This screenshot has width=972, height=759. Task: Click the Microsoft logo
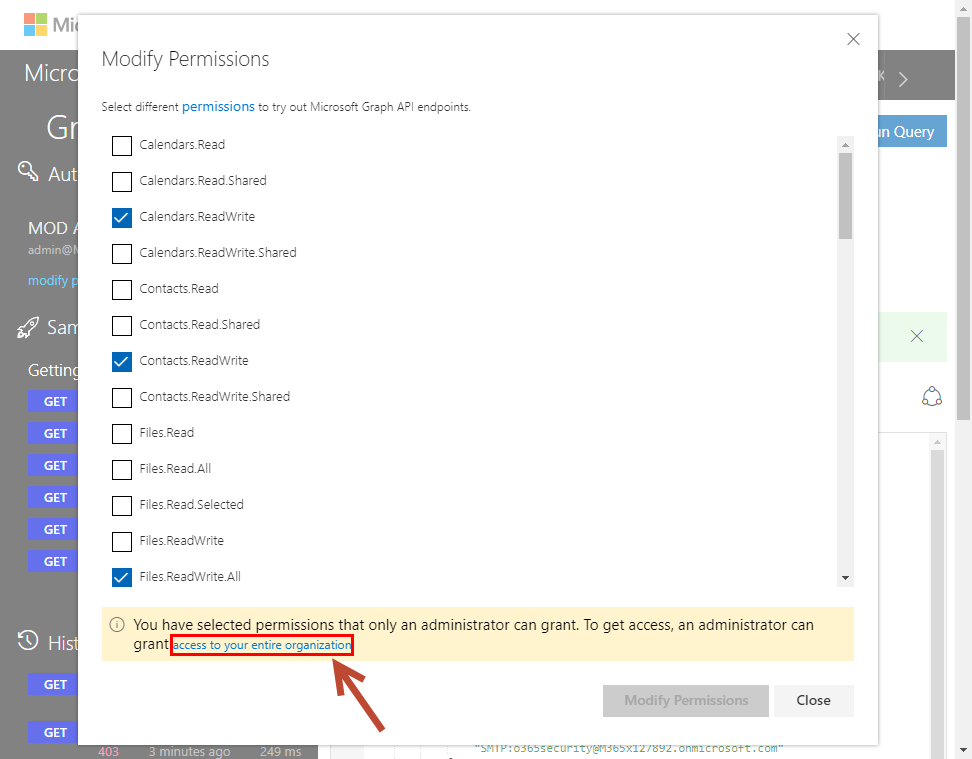(36, 24)
